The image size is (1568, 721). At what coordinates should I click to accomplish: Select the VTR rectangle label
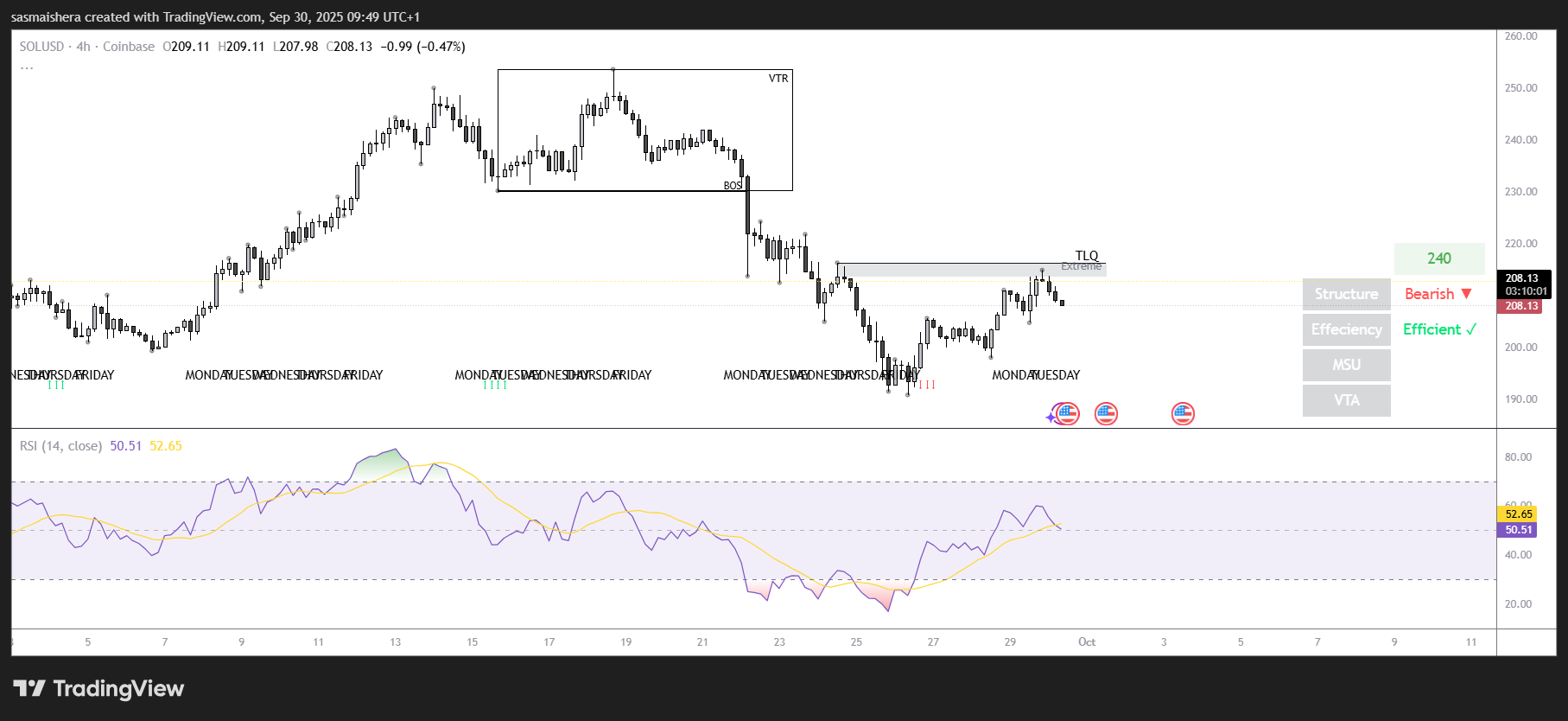click(778, 79)
